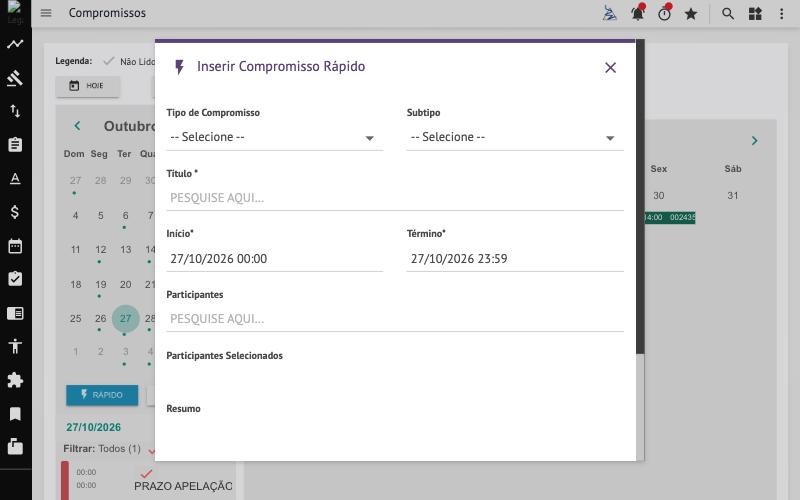The height and width of the screenshot is (500, 800).
Task: Open the clipboard document sidebar icon
Action: (15, 144)
